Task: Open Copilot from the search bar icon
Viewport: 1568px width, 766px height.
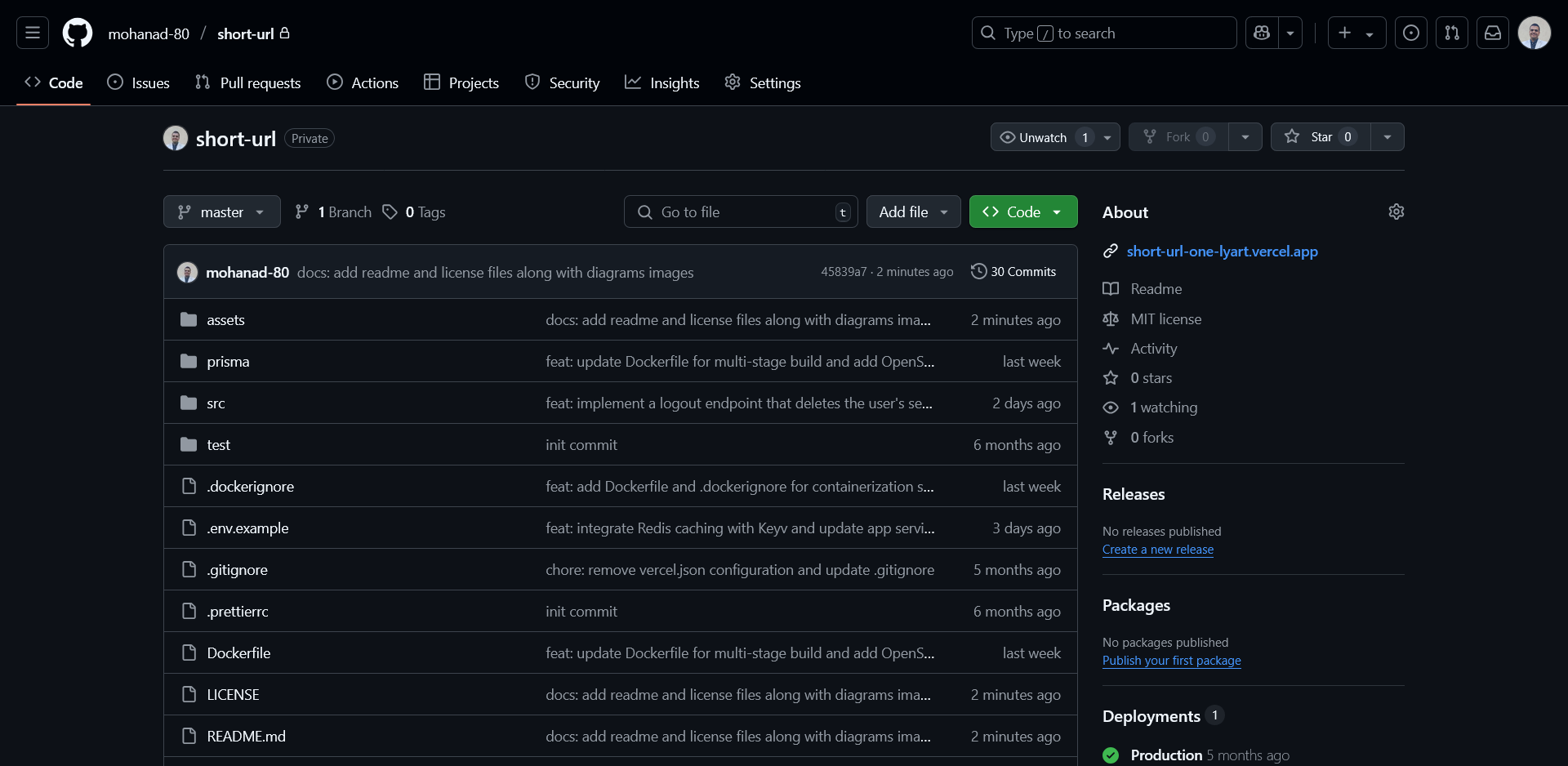Action: click(x=1262, y=33)
